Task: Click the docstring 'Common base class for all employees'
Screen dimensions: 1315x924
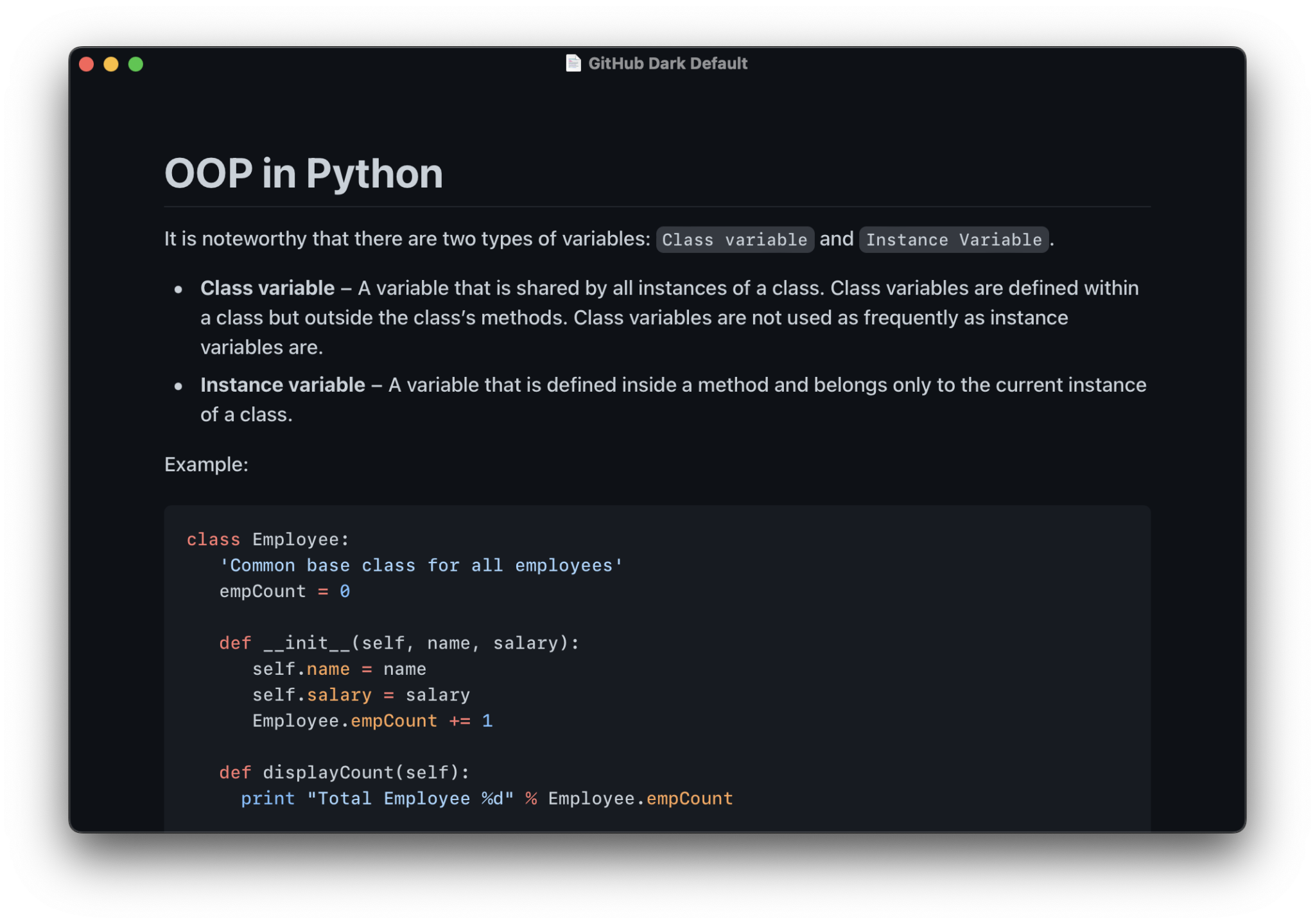Action: tap(421, 565)
